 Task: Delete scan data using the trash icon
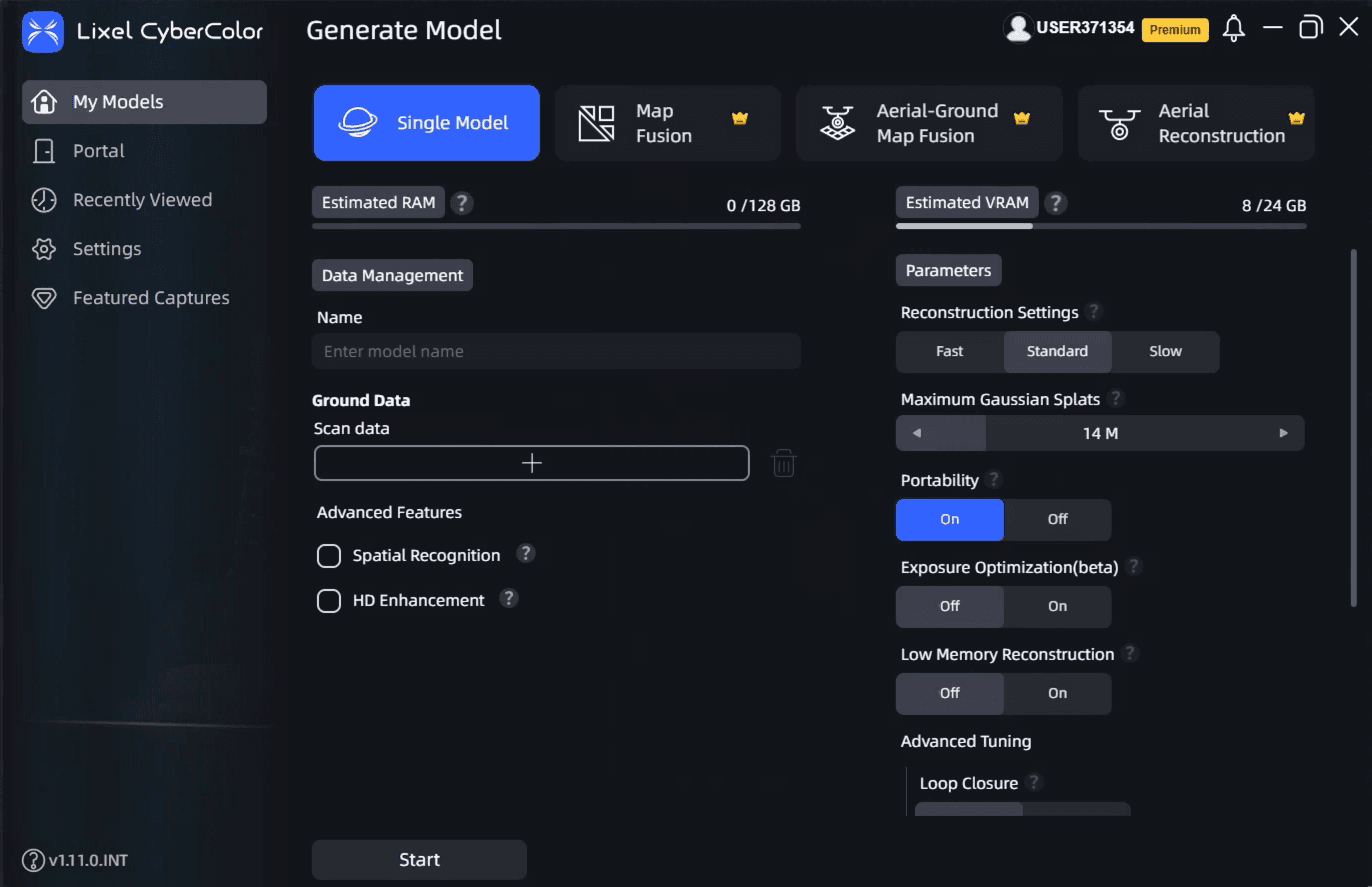pos(784,462)
